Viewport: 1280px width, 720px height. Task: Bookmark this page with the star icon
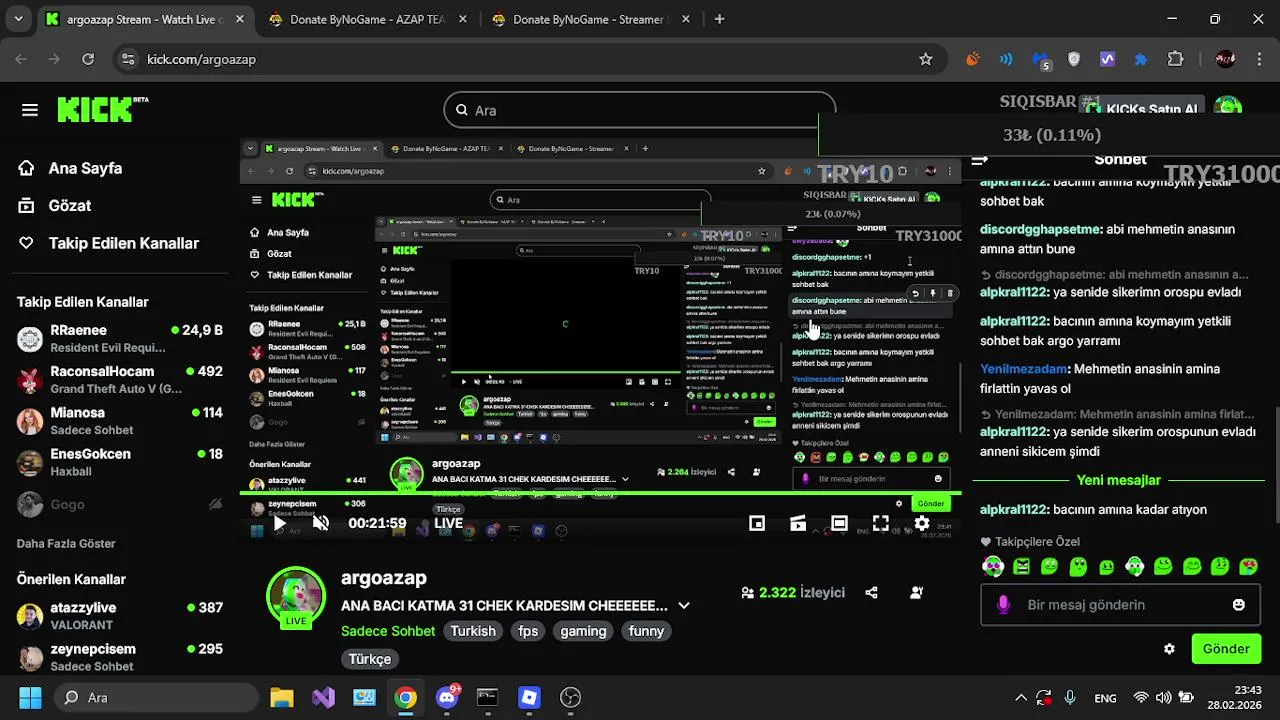(x=926, y=59)
